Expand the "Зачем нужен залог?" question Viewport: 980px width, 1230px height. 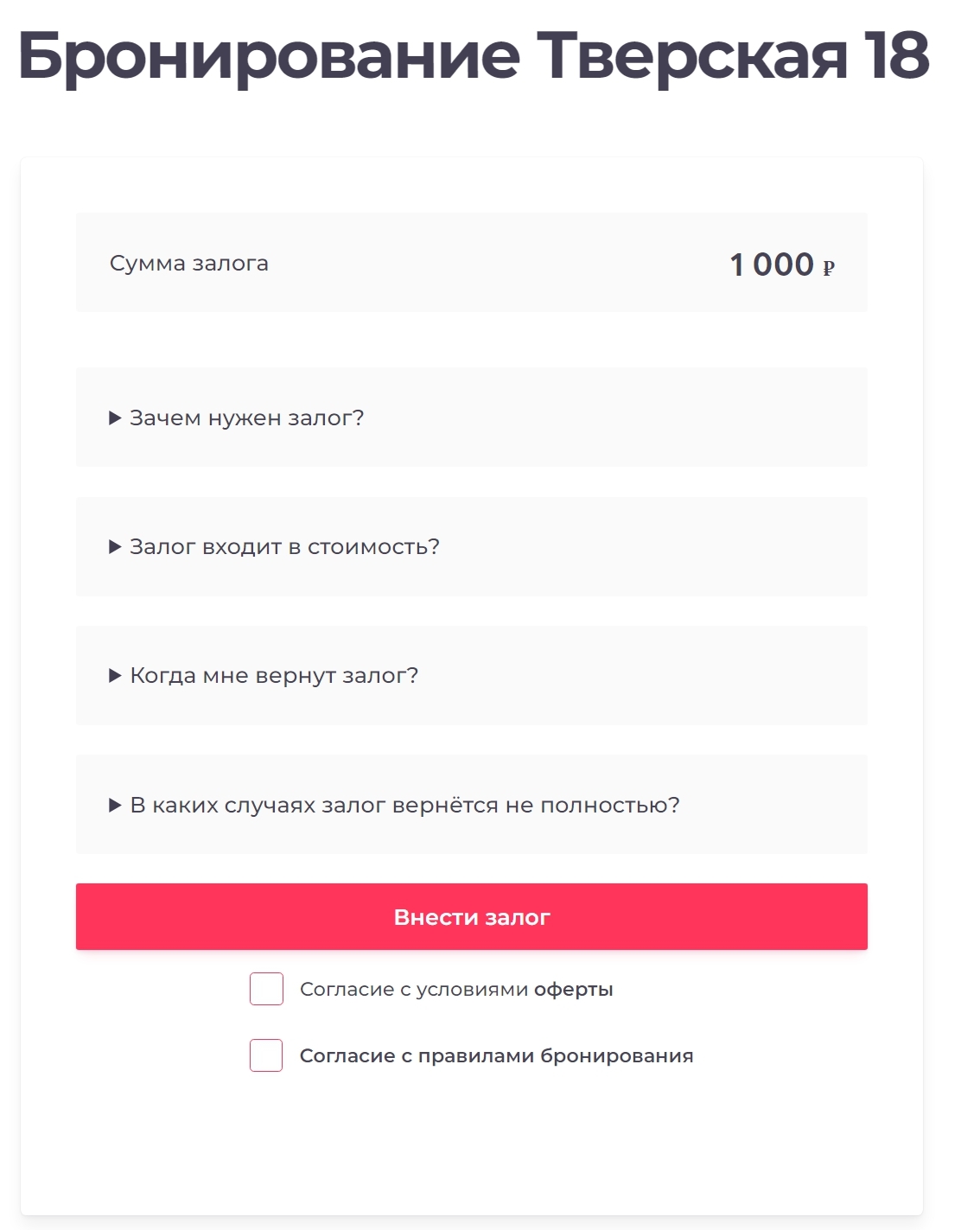(247, 418)
